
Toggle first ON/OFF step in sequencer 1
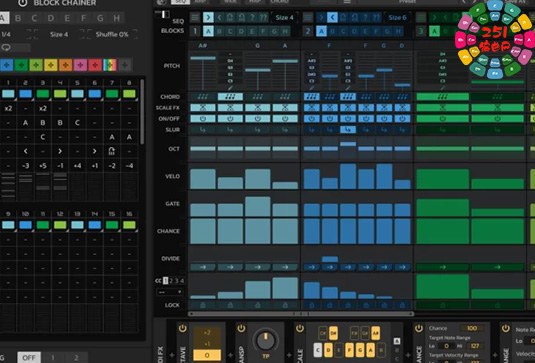tap(203, 119)
